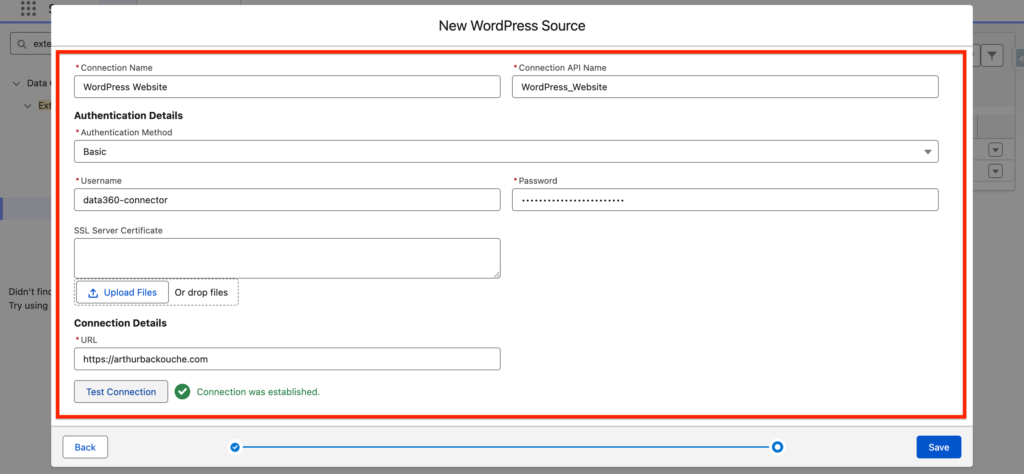Open the second row action menu arrow
The image size is (1024, 474).
[x=994, y=171]
